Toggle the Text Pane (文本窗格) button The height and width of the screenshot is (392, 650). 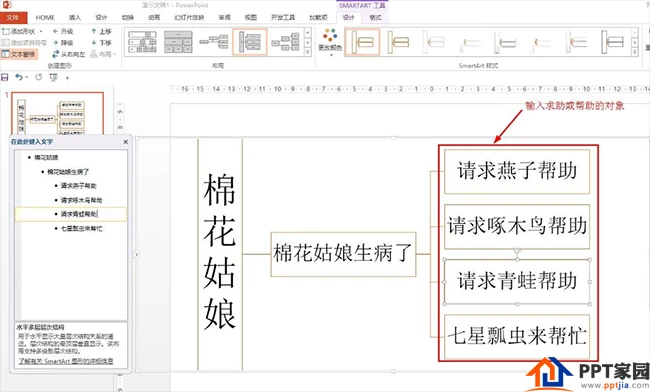point(19,54)
